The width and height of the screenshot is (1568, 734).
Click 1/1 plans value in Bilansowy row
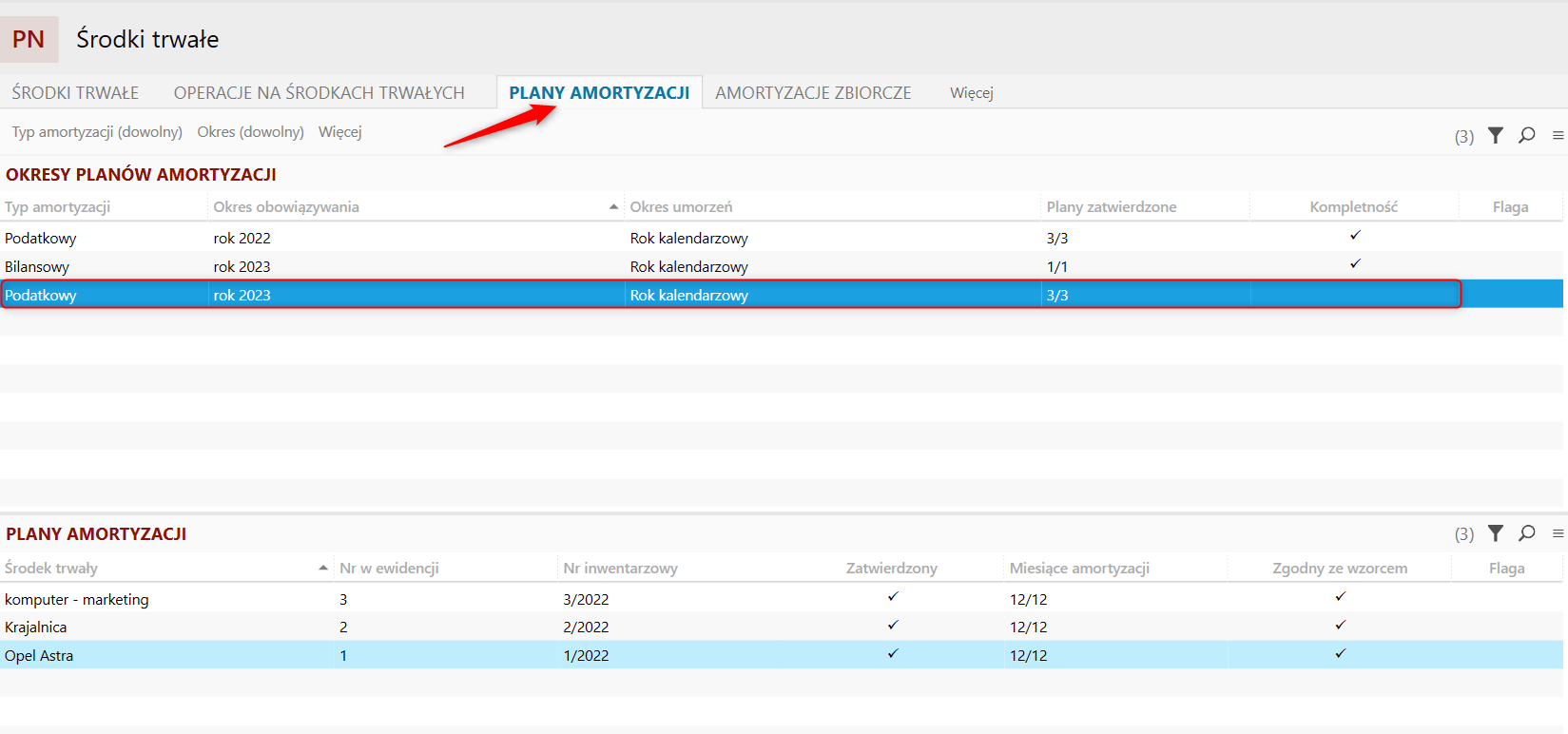click(1057, 266)
